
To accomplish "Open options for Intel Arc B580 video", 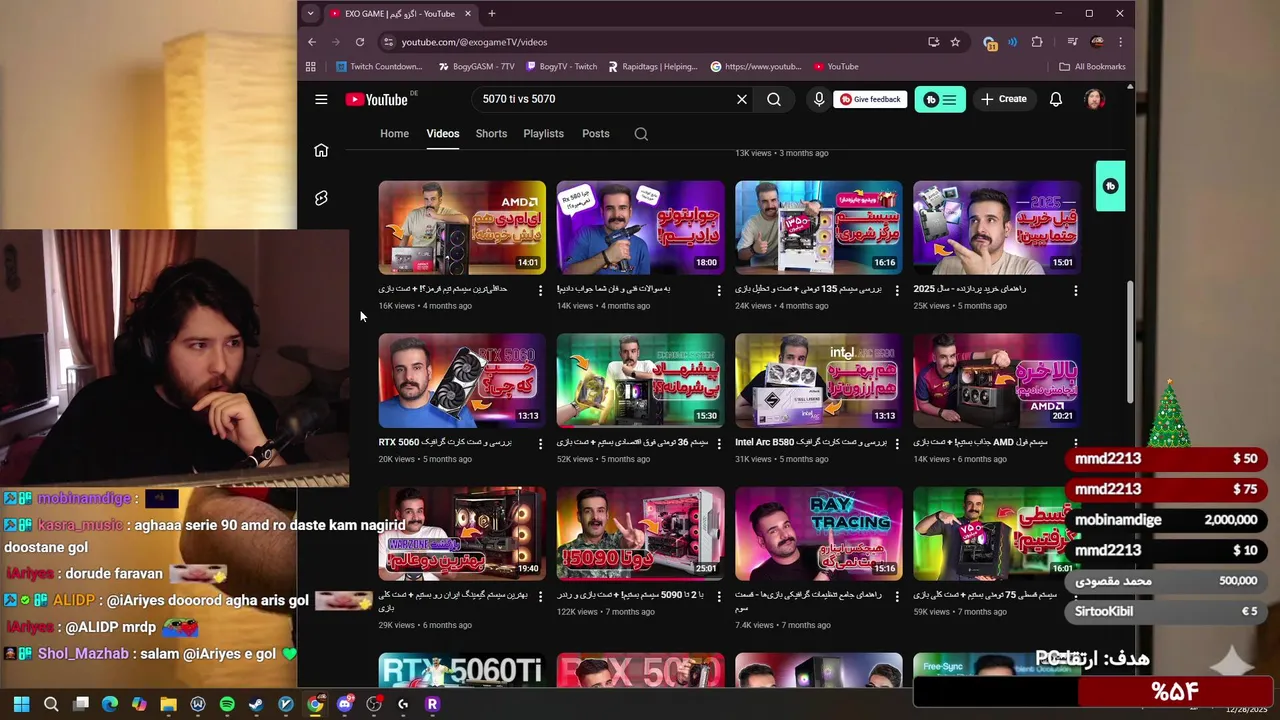I will click(897, 444).
